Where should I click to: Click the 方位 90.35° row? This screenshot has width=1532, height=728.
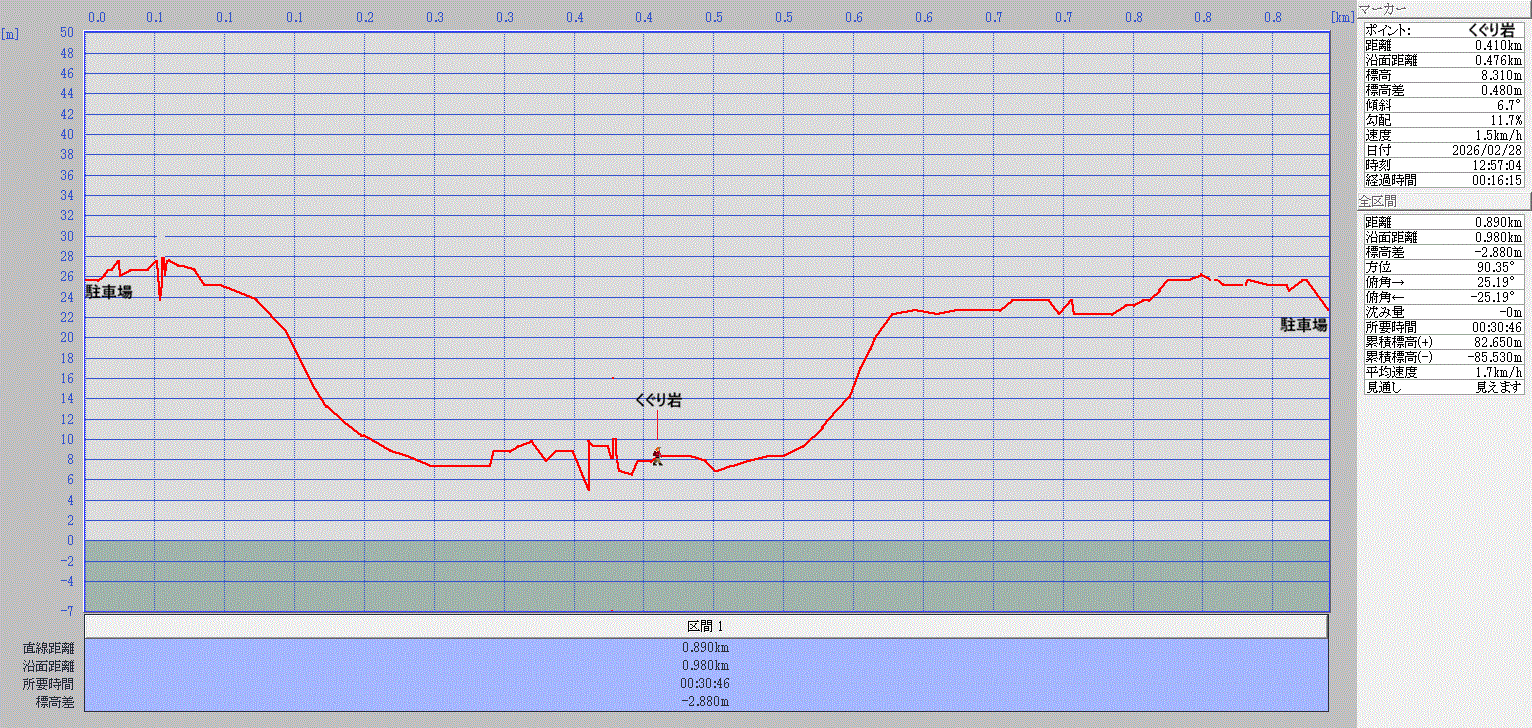click(1443, 267)
